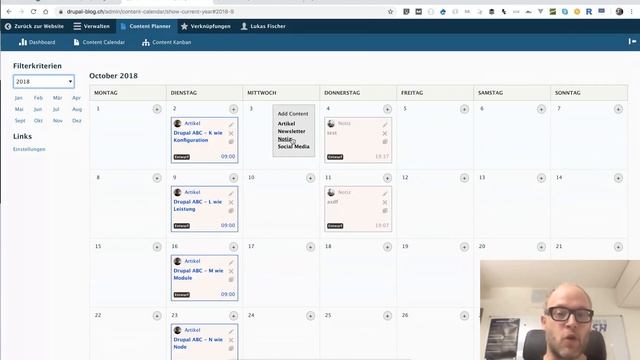The image size is (640, 360).
Task: Jump to Nov in month filter
Action: coord(58,121)
